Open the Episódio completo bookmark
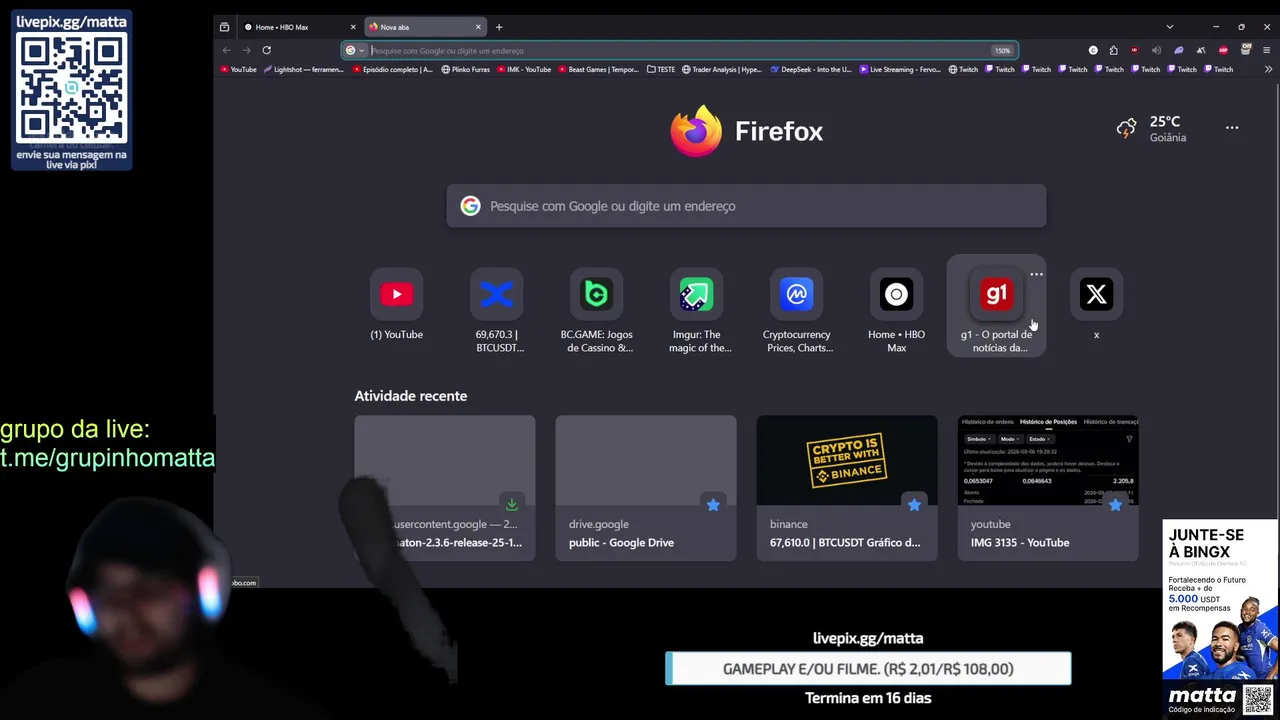Image resolution: width=1280 pixels, height=720 pixels. point(392,69)
